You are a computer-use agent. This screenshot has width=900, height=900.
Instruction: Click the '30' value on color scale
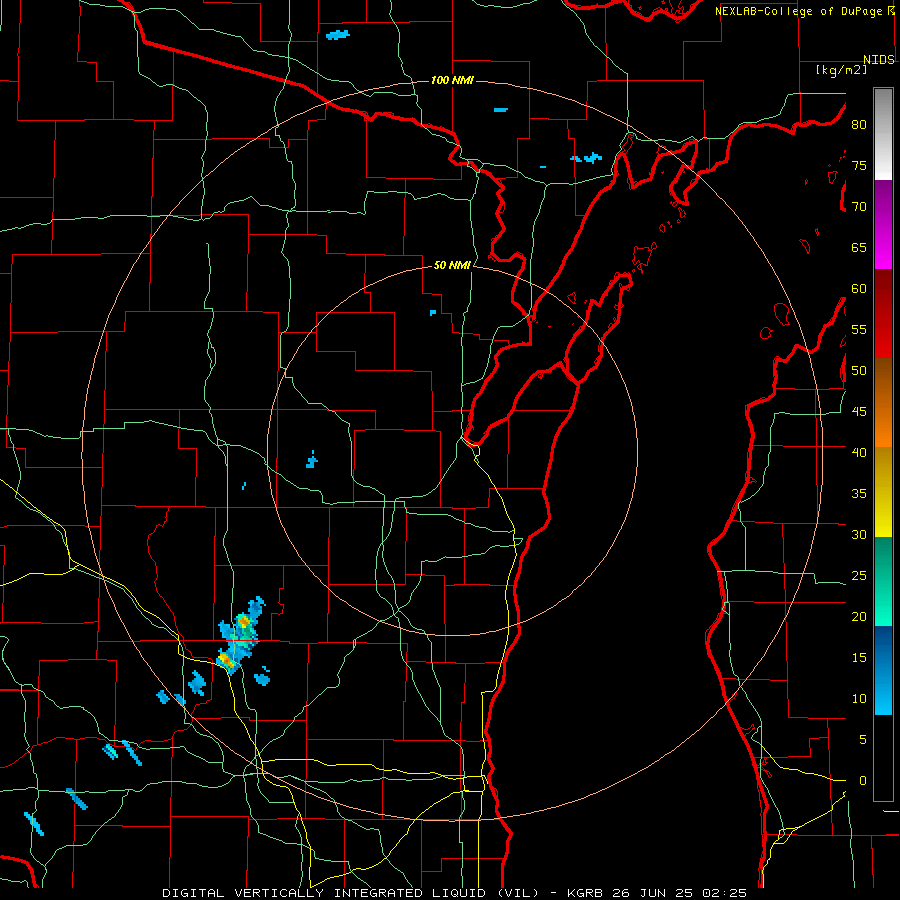pyautogui.click(x=859, y=534)
